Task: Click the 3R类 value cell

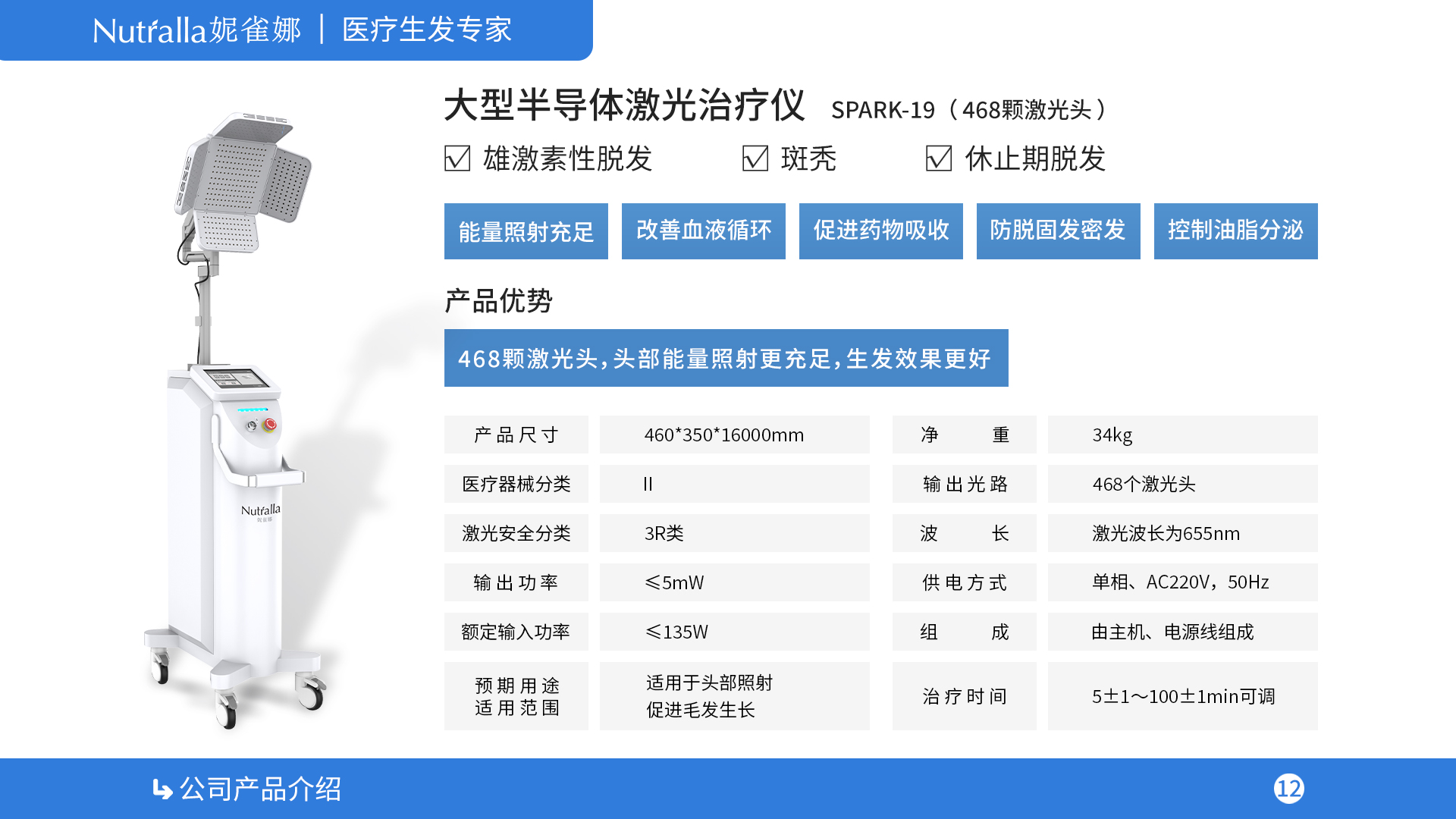Action: coord(735,533)
